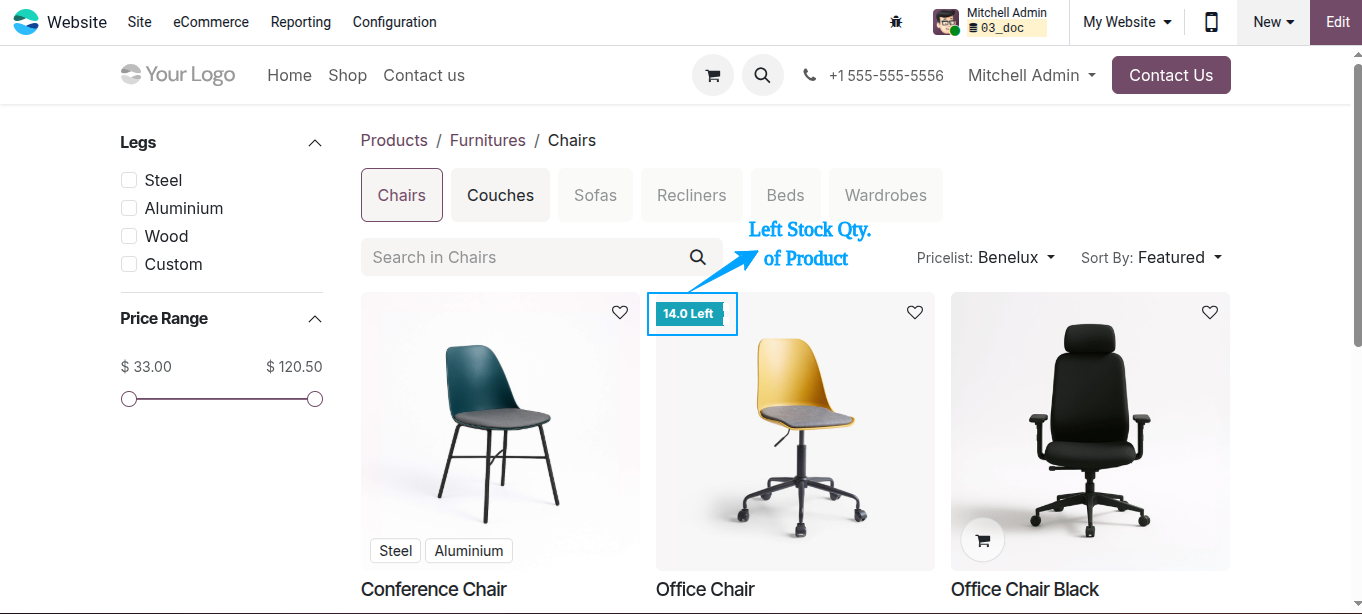Submit the Search in Chairs magnifier
This screenshot has height=614, width=1362.
698,257
